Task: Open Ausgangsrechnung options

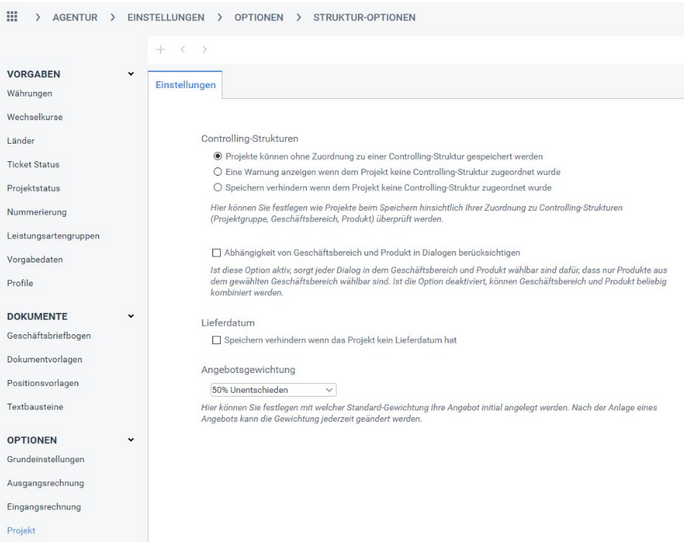Action: [x=44, y=483]
